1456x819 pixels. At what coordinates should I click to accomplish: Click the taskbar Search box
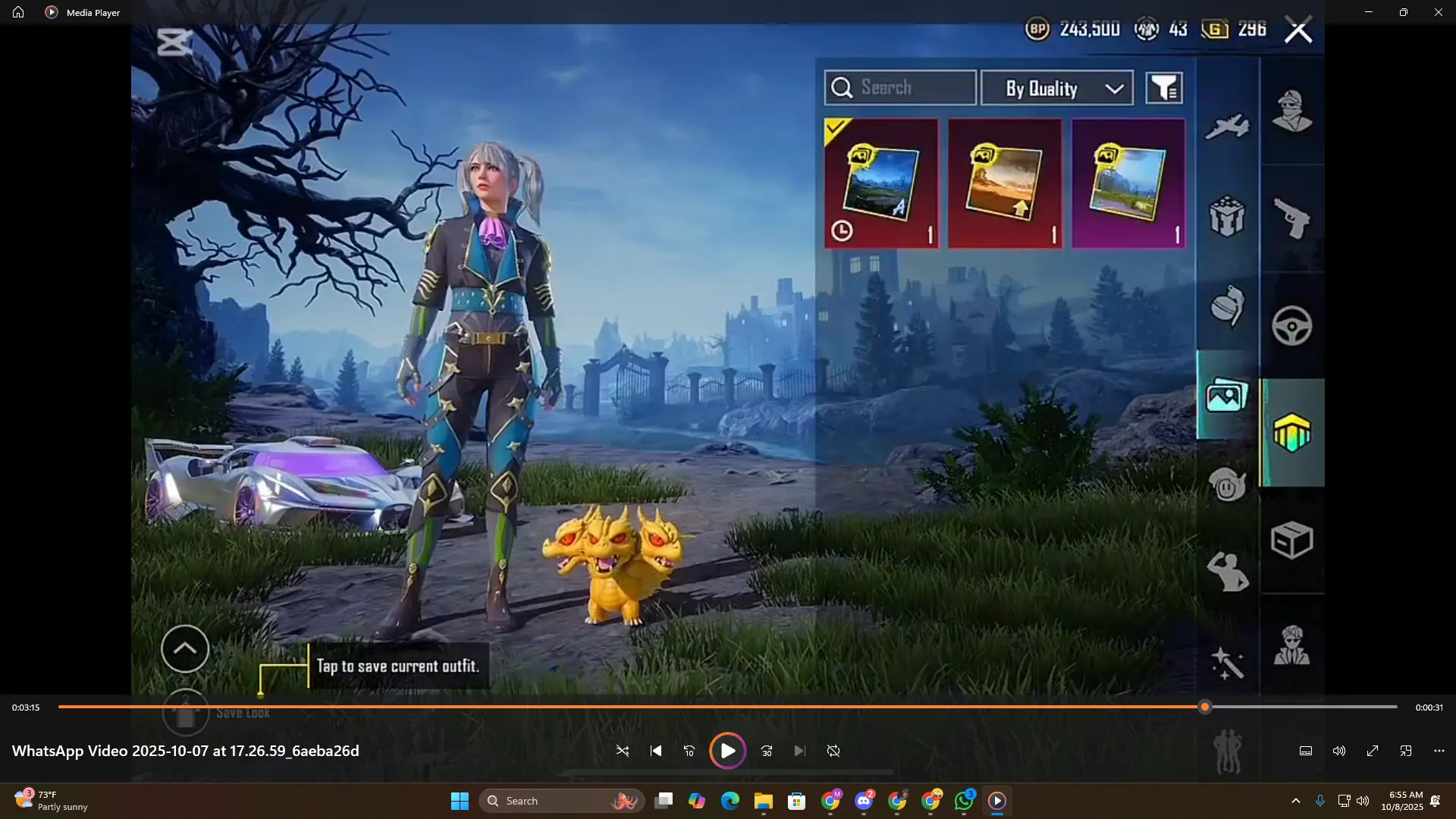coord(561,801)
